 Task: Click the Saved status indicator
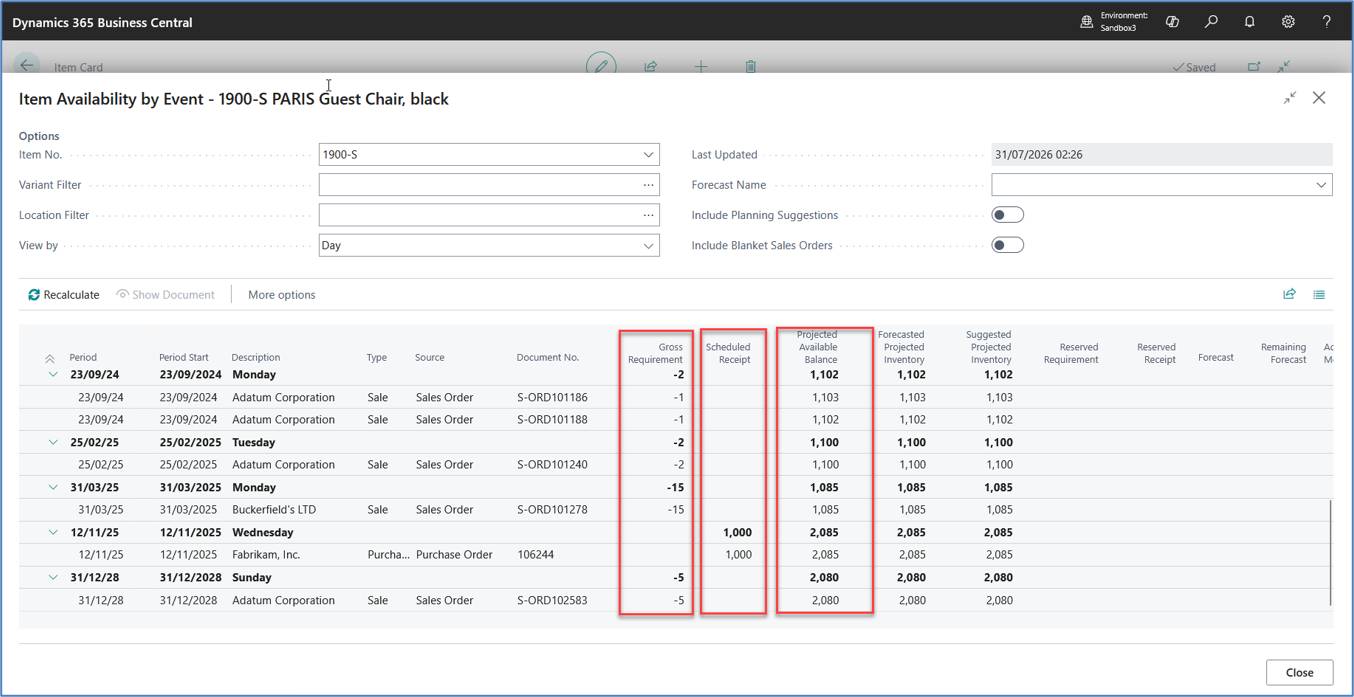pos(1194,67)
